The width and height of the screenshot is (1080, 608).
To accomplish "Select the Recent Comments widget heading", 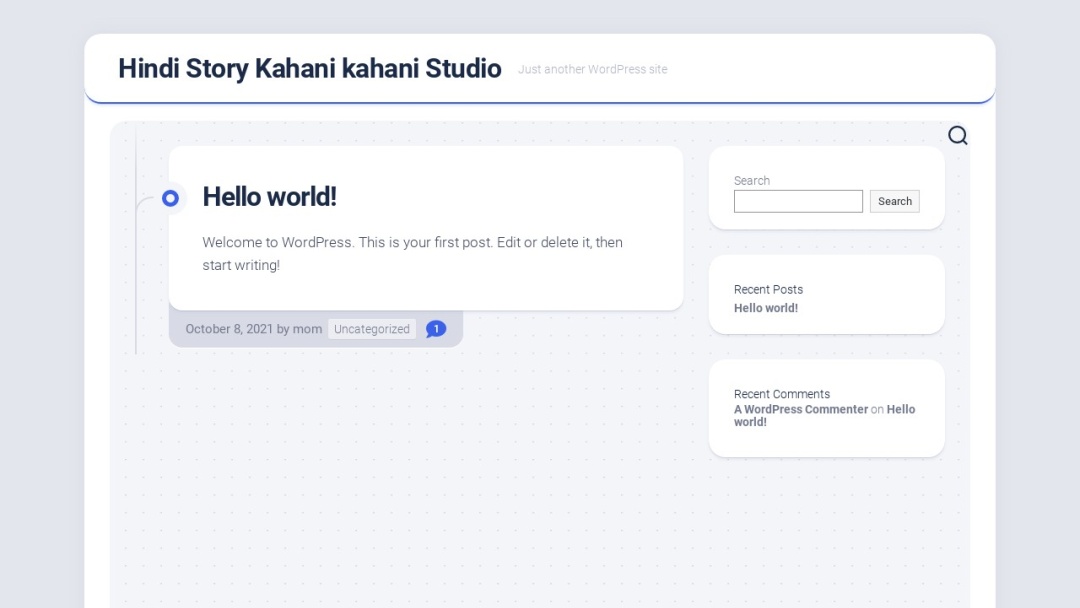I will pos(782,393).
